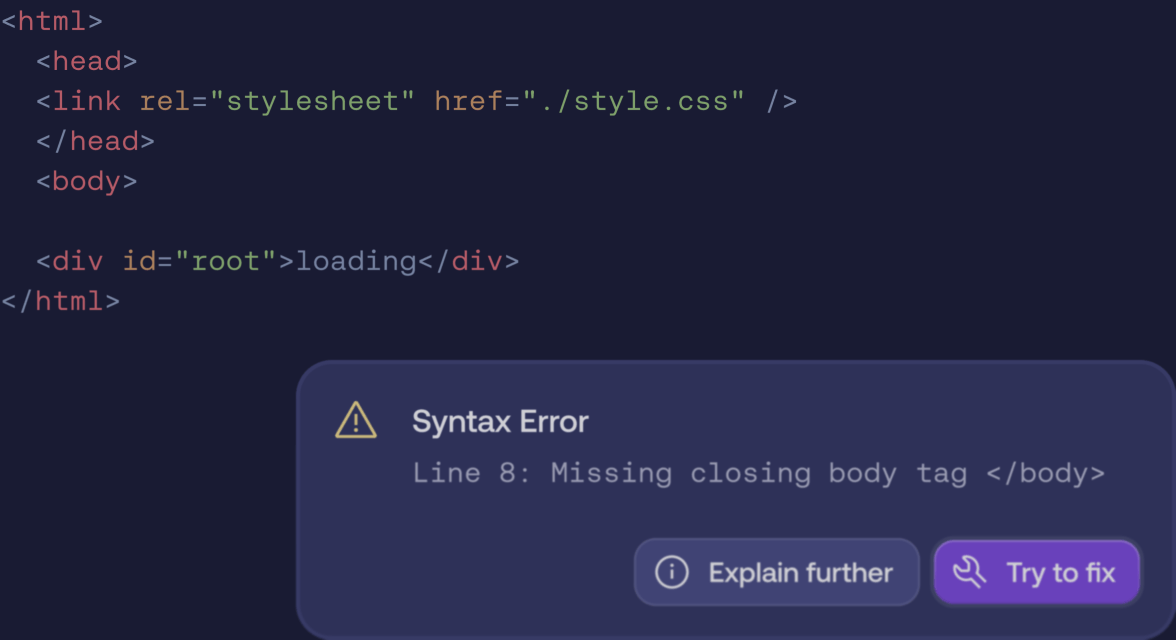Click the closing head tag
1176x640 pixels.
tap(96, 141)
